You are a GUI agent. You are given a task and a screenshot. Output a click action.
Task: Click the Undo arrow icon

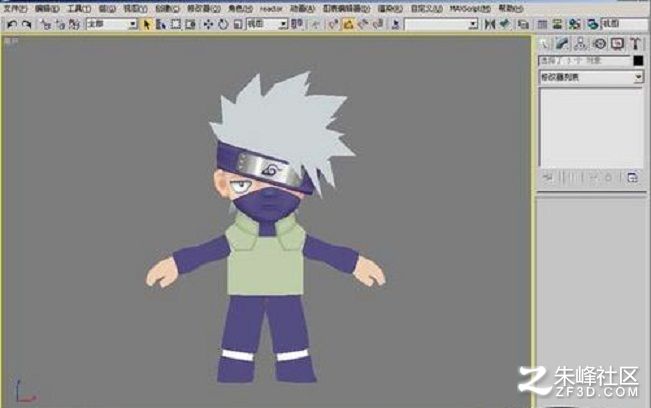point(12,24)
